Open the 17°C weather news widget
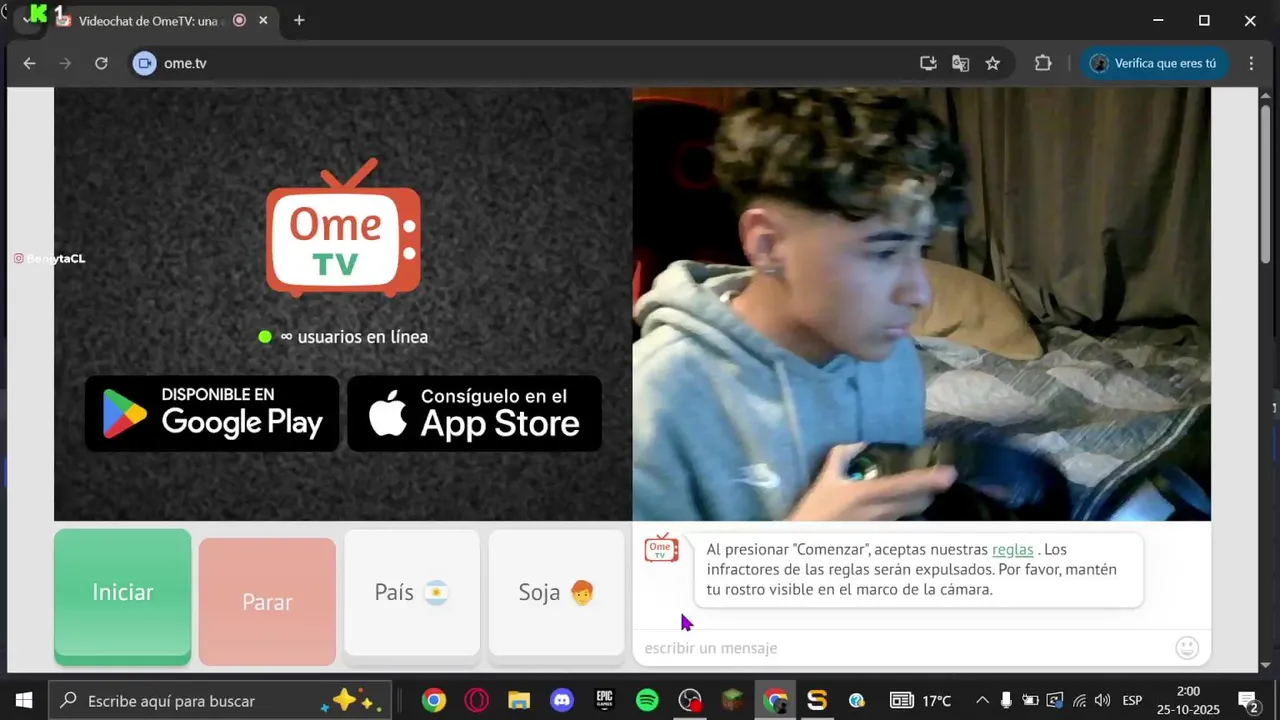Image resolution: width=1280 pixels, height=720 pixels. coord(921,701)
